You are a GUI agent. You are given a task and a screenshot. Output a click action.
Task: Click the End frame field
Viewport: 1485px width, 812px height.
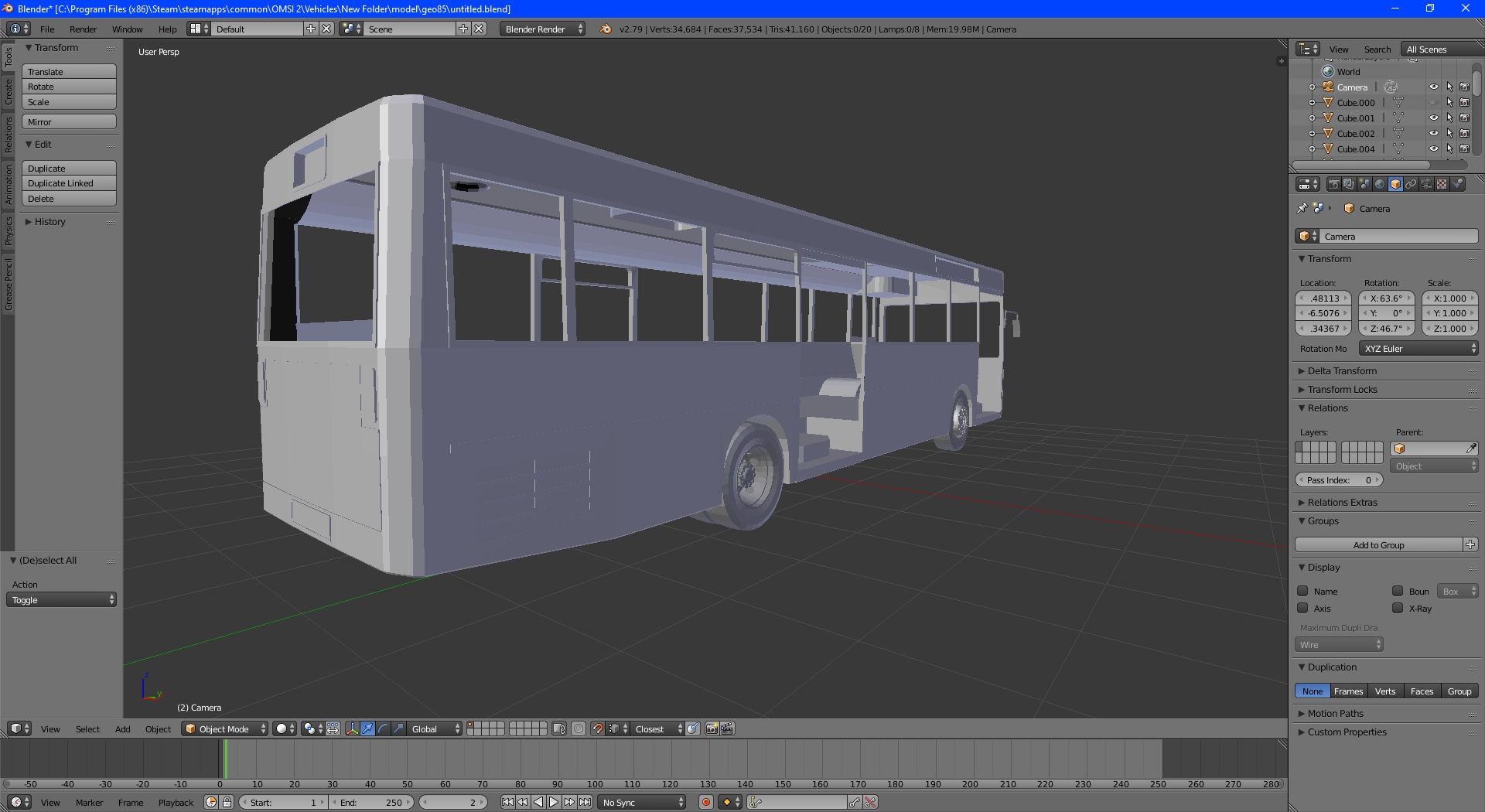tap(371, 802)
